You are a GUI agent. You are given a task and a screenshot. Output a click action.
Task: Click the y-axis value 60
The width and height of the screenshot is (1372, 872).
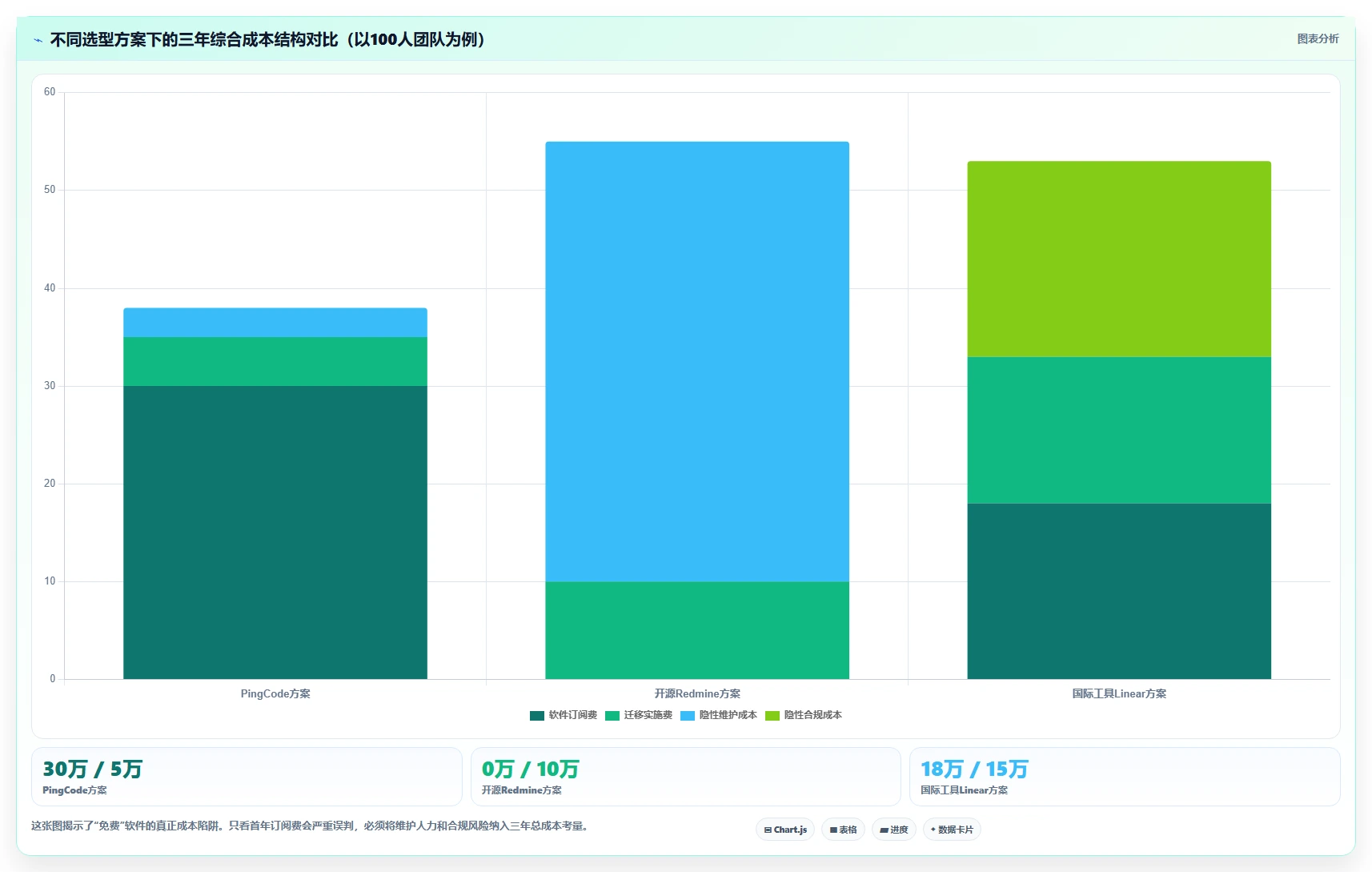pos(50,92)
